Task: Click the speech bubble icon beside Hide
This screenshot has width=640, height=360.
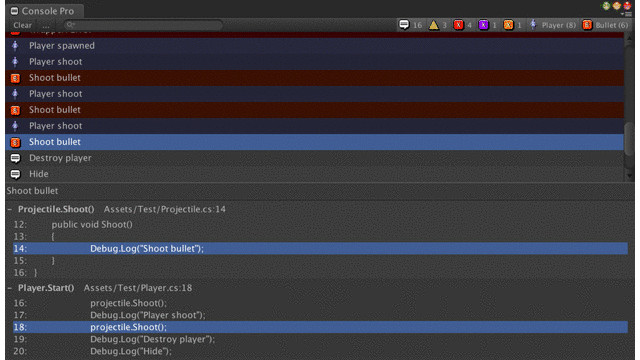Action: (16, 174)
